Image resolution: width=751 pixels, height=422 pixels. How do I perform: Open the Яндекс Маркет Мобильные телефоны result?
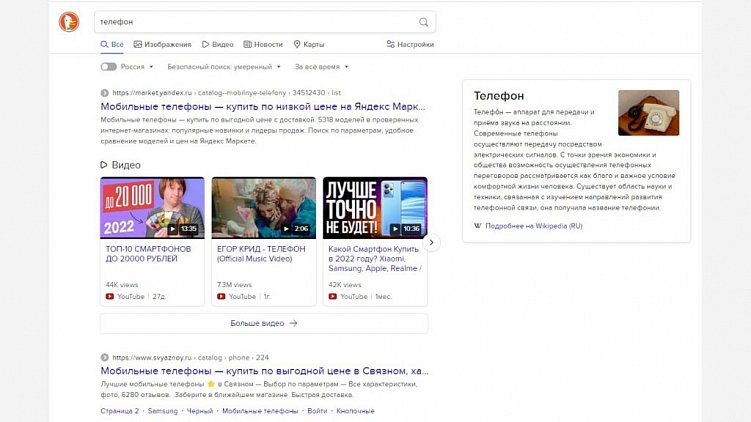click(x=262, y=106)
